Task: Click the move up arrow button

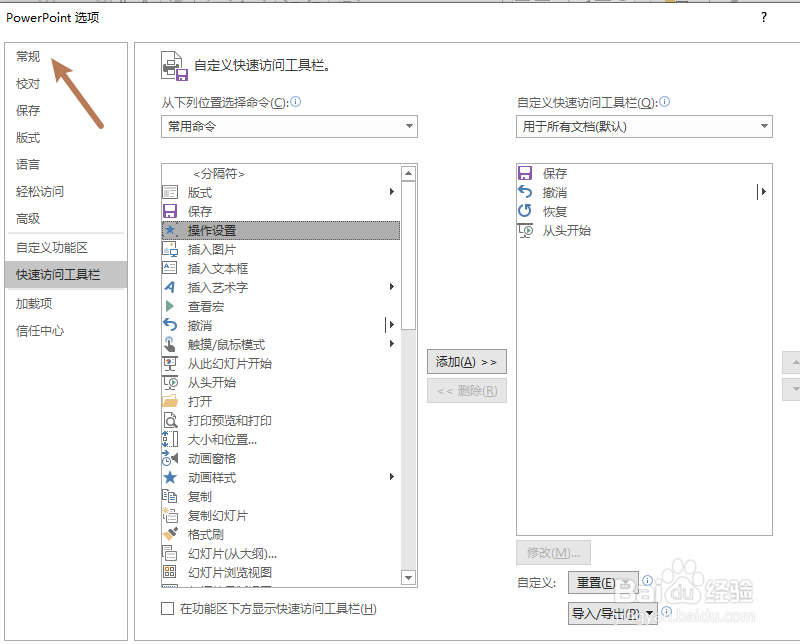Action: tap(793, 362)
